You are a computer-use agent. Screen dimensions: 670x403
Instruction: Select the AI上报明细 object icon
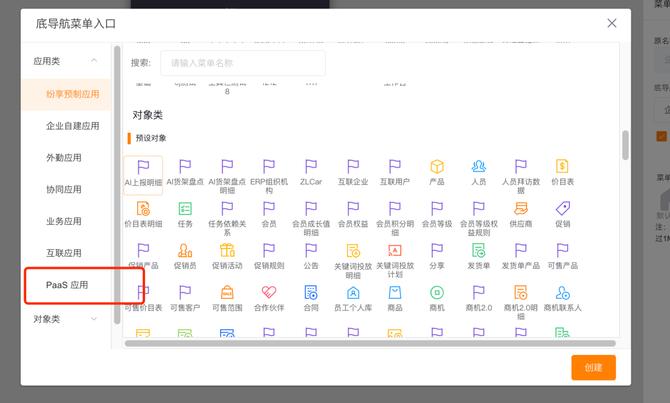point(143,167)
